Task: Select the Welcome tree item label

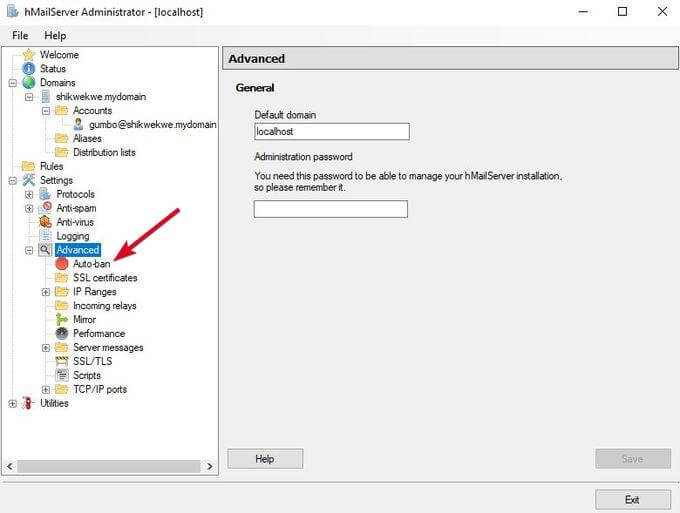Action: 59,55
